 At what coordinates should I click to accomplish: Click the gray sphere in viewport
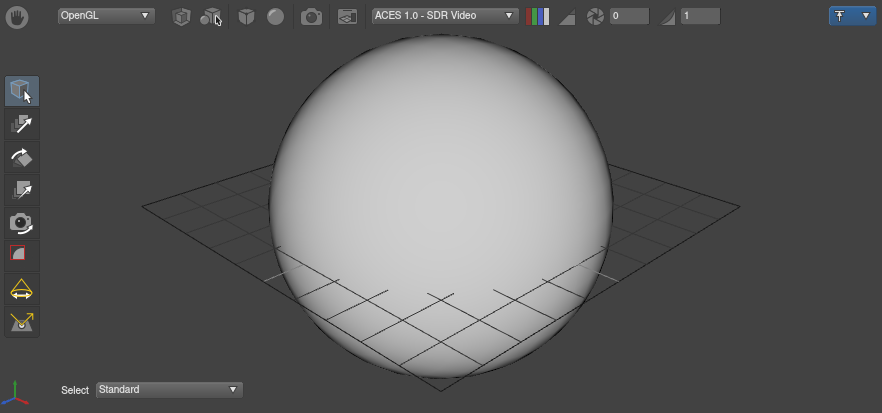point(440,206)
